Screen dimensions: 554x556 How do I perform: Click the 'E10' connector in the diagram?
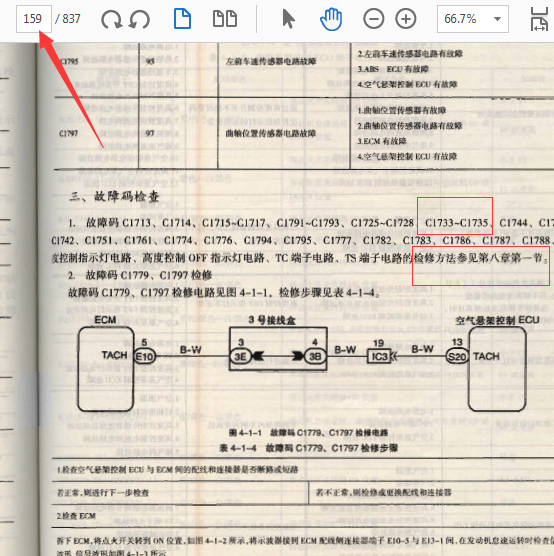click(144, 356)
